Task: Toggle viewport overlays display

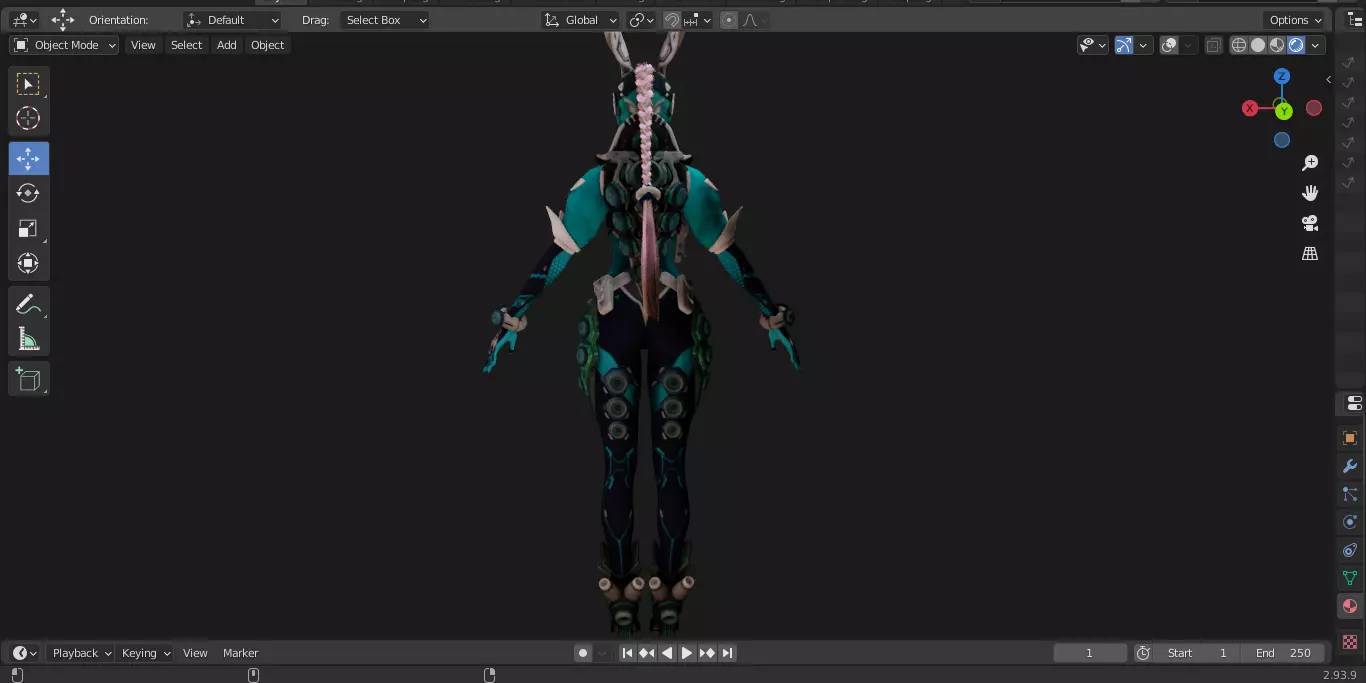Action: coord(1169,45)
